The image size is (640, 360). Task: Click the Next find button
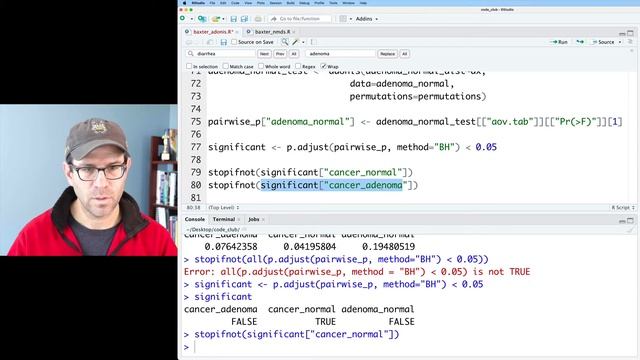264,54
